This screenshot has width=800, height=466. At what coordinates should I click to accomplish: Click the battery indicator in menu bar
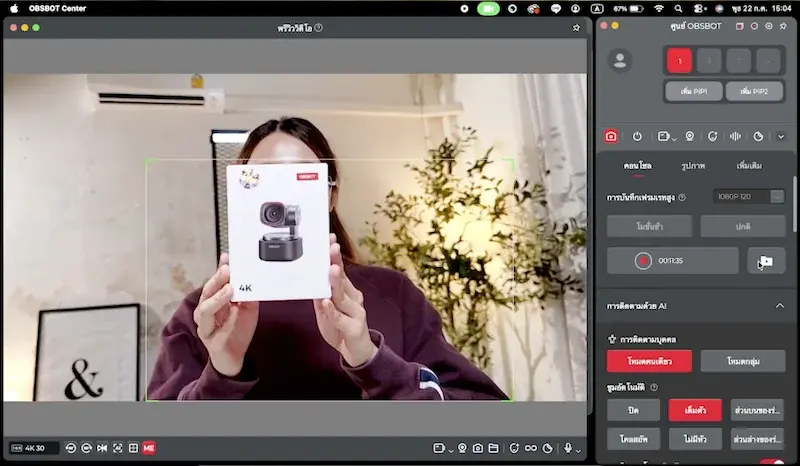pyautogui.click(x=628, y=9)
